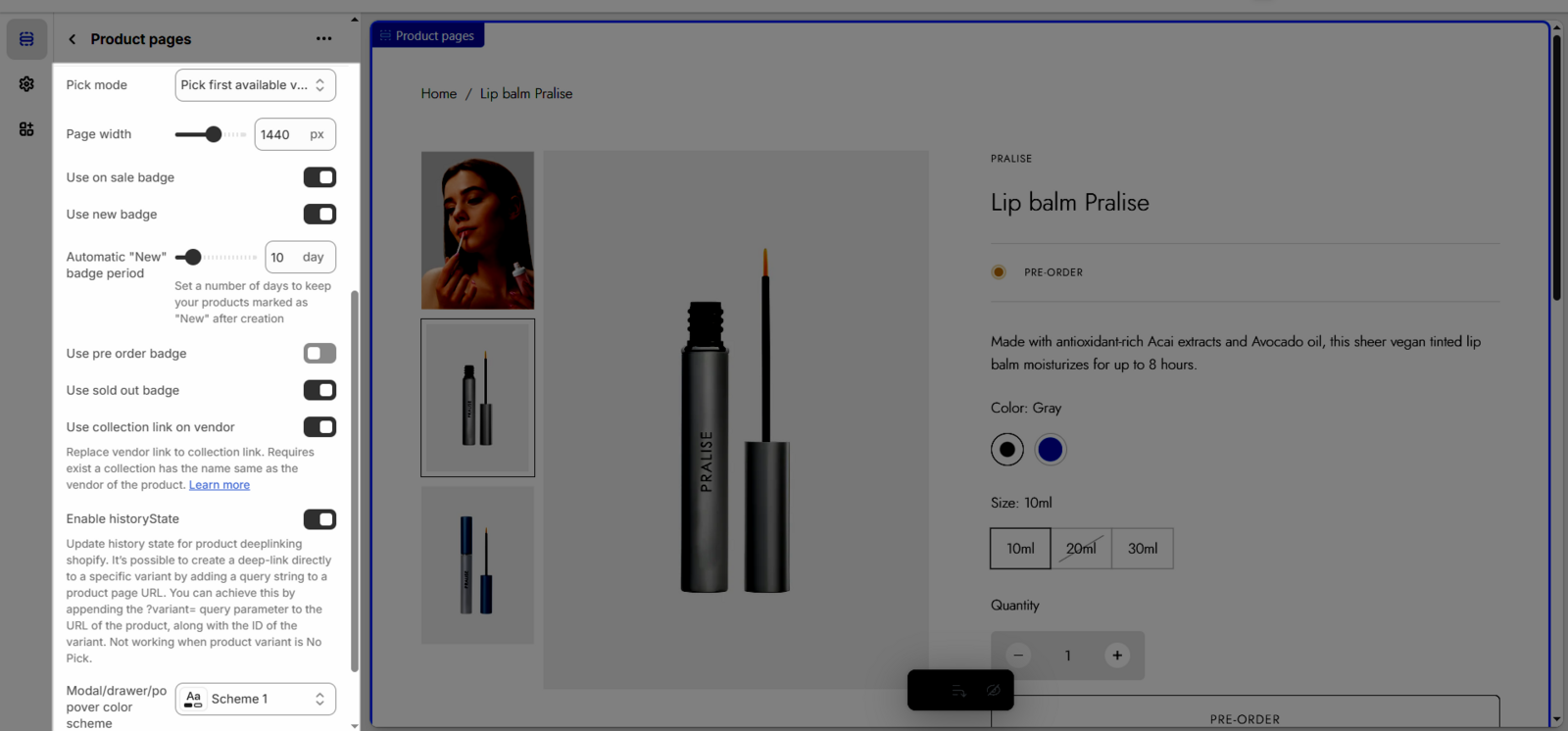
Task: Open the three-dot more actions menu
Action: click(x=323, y=39)
